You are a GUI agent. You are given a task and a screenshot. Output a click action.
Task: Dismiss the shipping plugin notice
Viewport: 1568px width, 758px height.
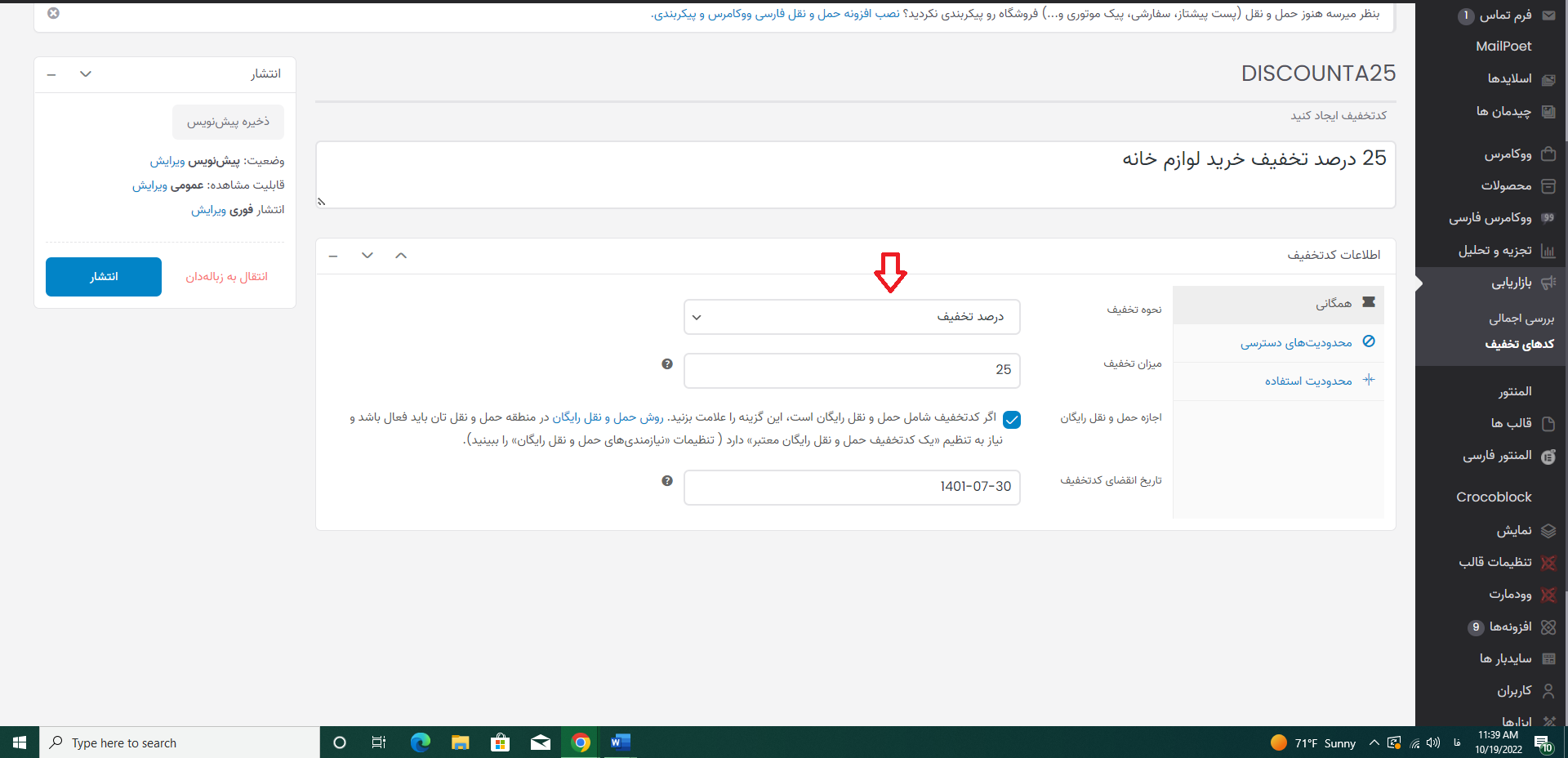click(x=53, y=13)
